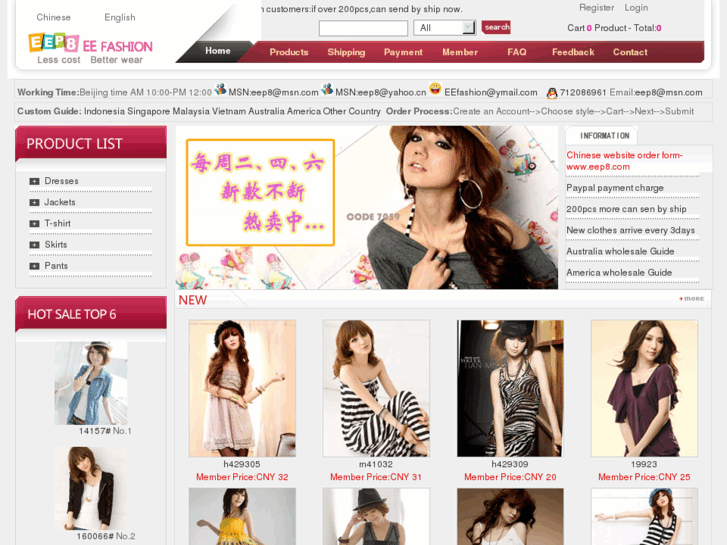727x545 pixels.
Task: Click product name h429309
Action: [510, 464]
